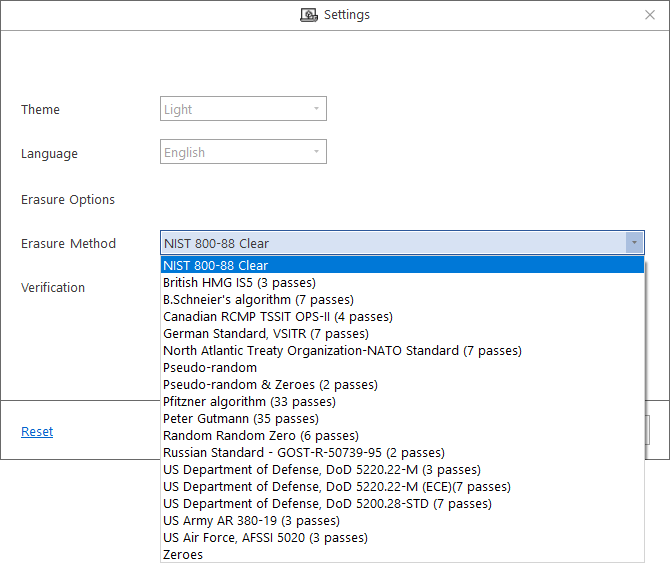Choose the Pseudo-random erasure method
This screenshot has height=563, width=670.
[x=403, y=367]
